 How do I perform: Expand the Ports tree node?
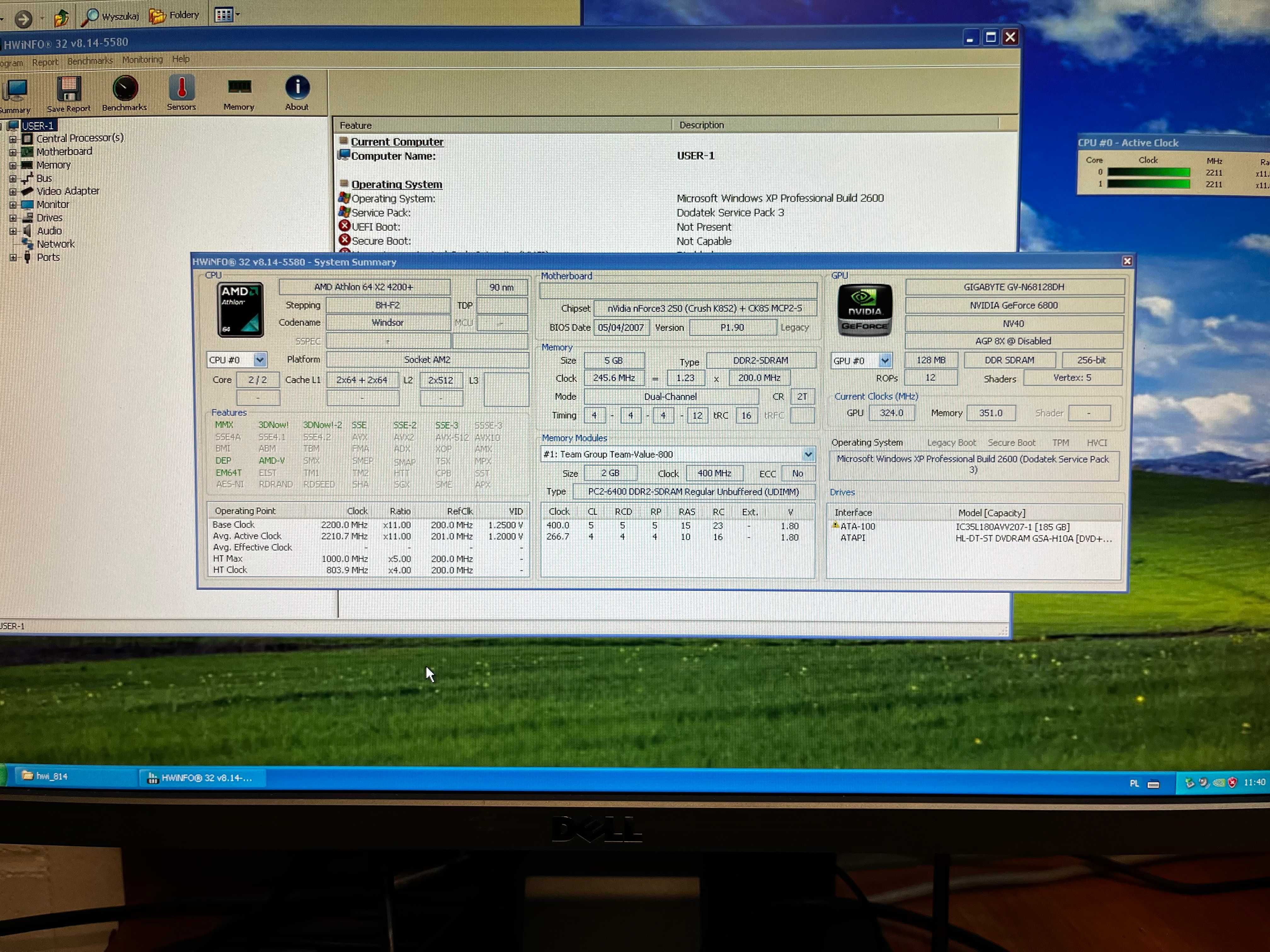(x=13, y=258)
